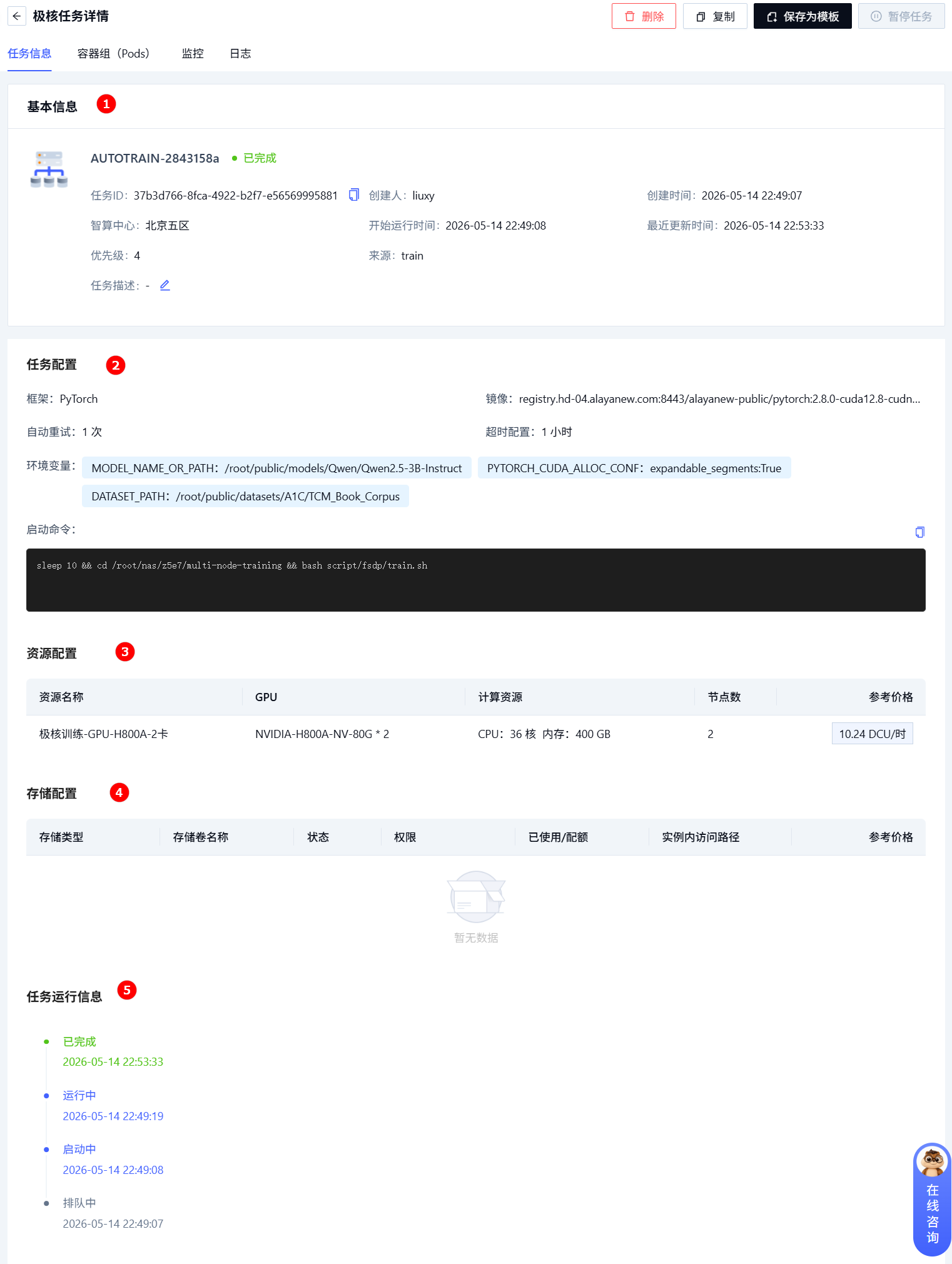Copy the task ID to clipboard
The image size is (952, 1264).
pos(354,195)
